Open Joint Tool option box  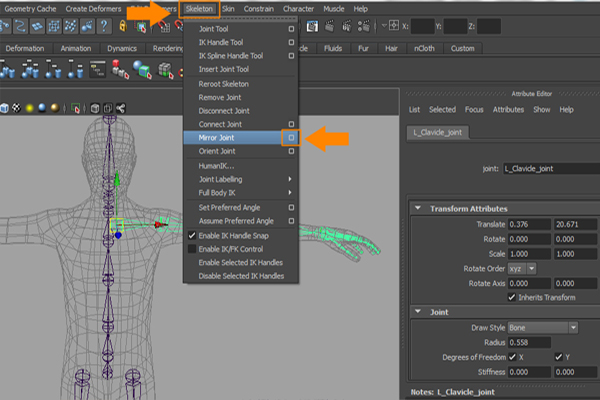click(x=291, y=29)
